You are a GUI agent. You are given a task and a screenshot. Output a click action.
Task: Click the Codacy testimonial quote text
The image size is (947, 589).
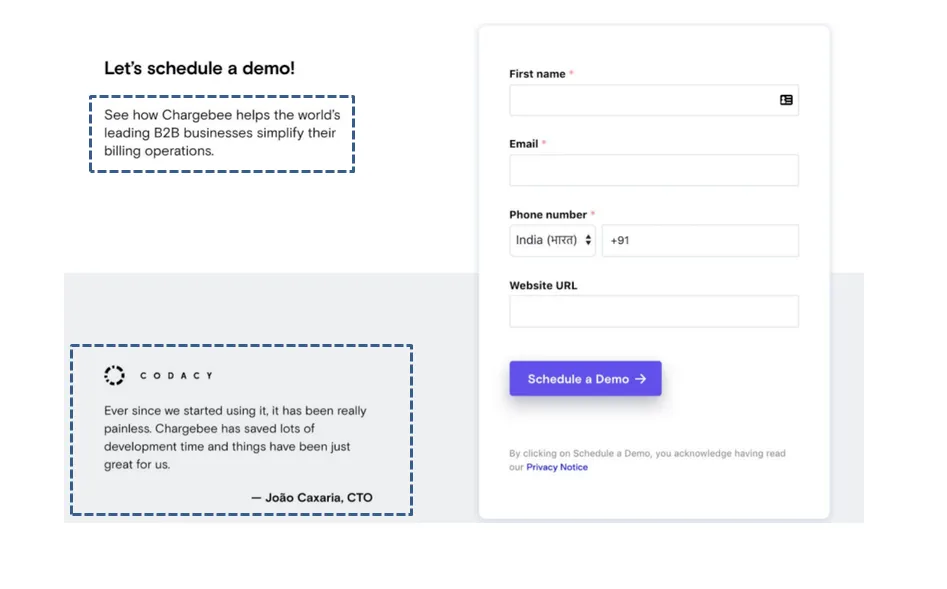pos(235,437)
